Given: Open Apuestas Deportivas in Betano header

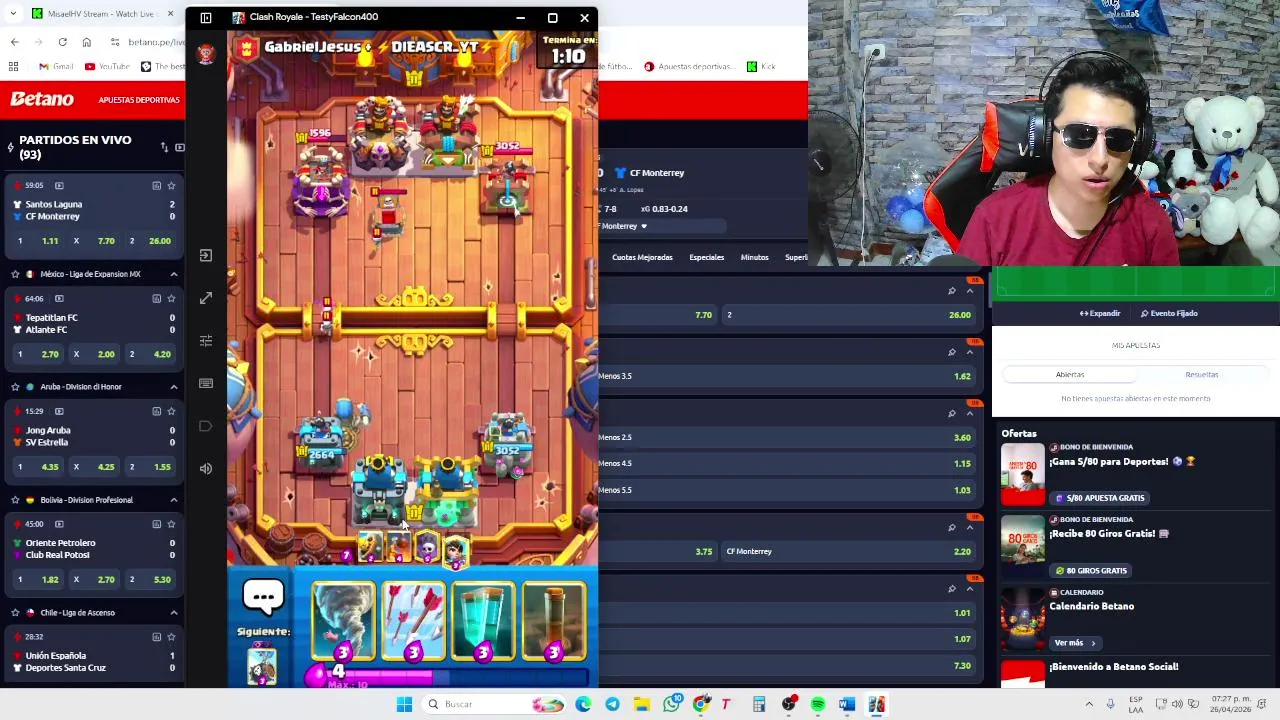Looking at the screenshot, I should (x=139, y=100).
